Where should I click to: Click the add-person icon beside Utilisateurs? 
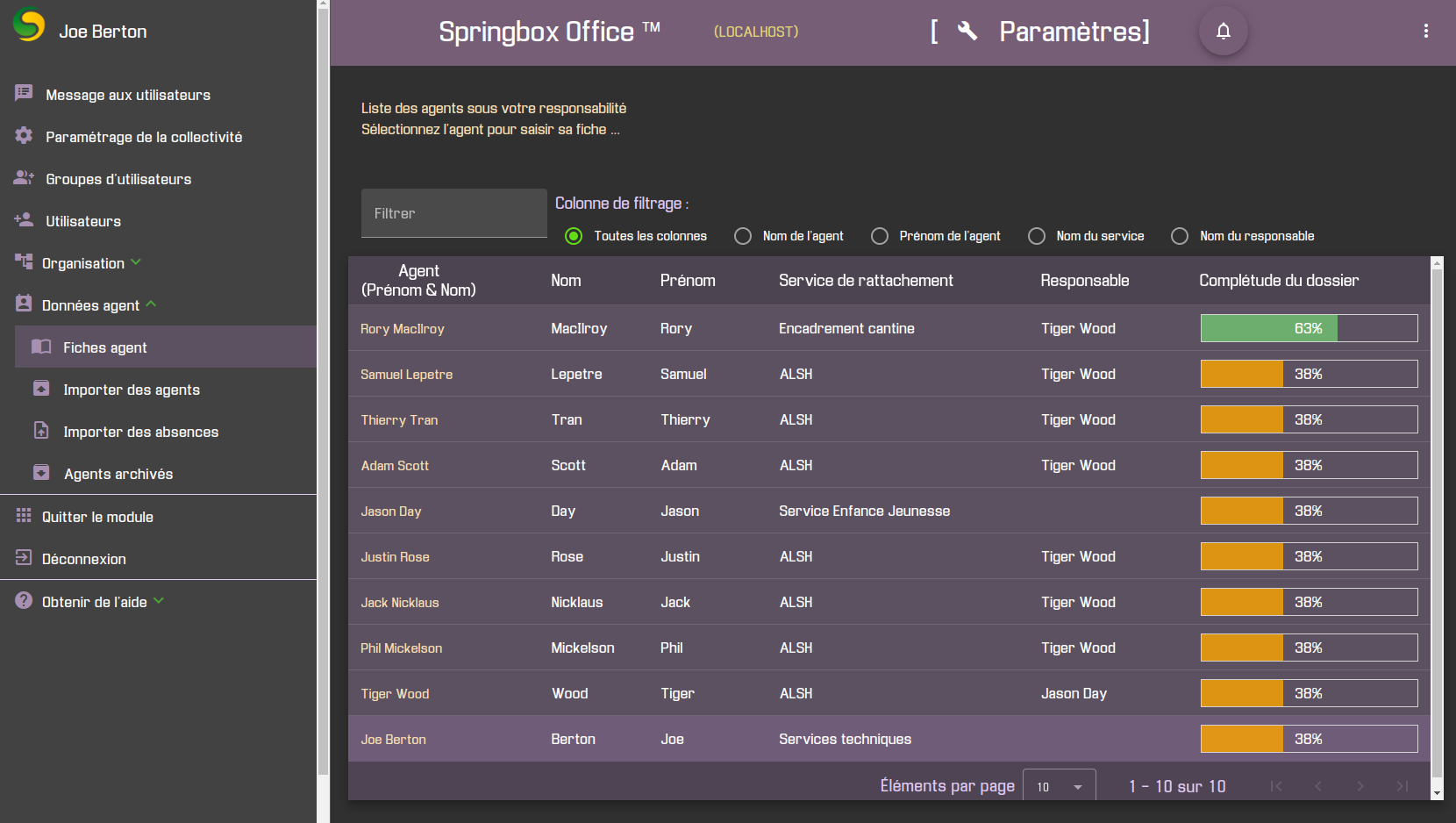[24, 219]
